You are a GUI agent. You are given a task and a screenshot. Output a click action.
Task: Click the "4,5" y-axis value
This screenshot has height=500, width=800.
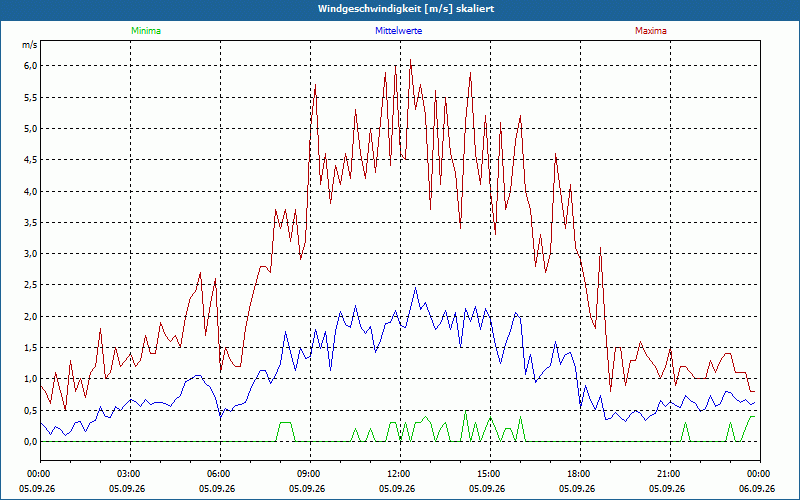click(x=31, y=160)
